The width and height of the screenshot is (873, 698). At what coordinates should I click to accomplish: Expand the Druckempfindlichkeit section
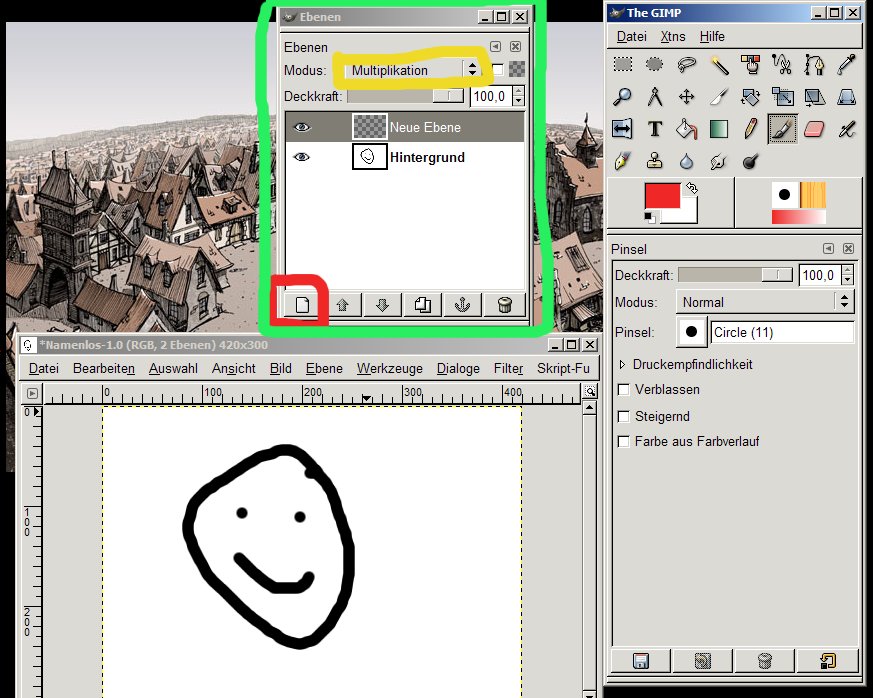pos(624,365)
